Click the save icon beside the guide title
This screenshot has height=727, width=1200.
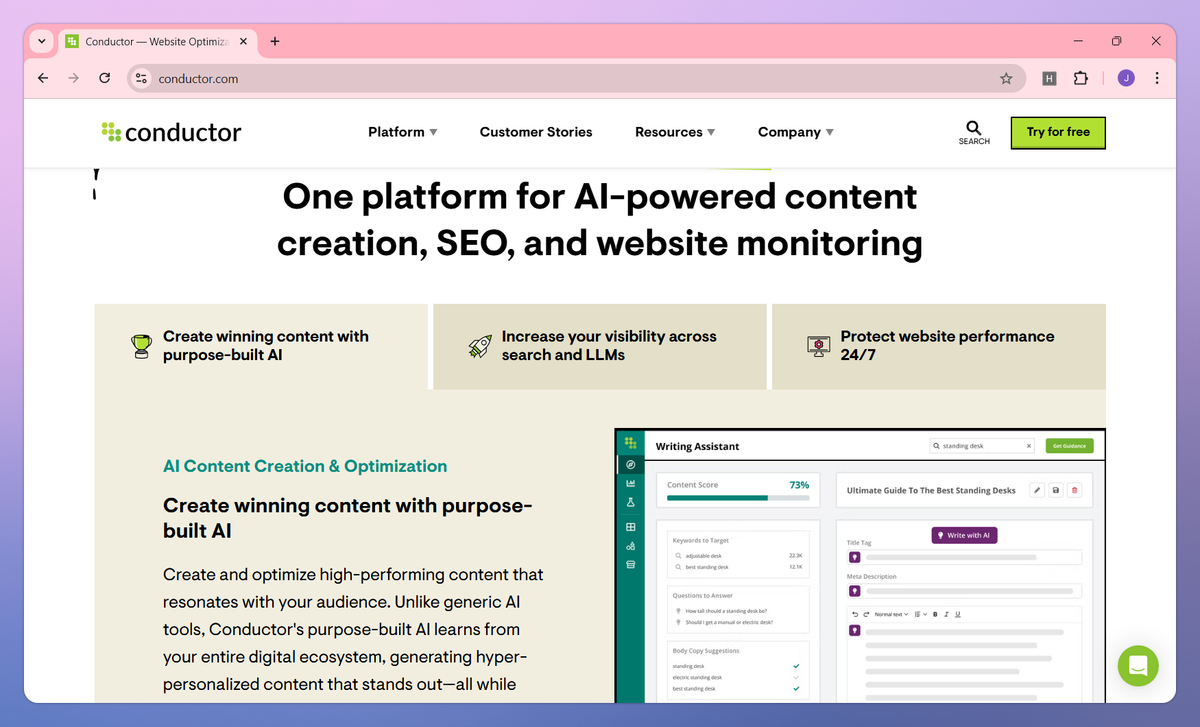click(1056, 490)
